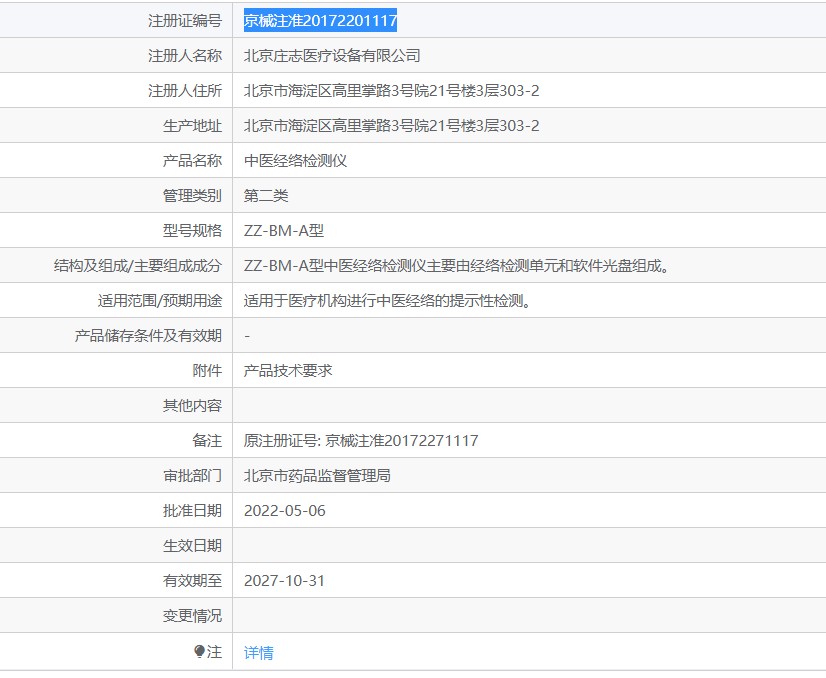Click attachment value 产品技术要求

coord(288,371)
